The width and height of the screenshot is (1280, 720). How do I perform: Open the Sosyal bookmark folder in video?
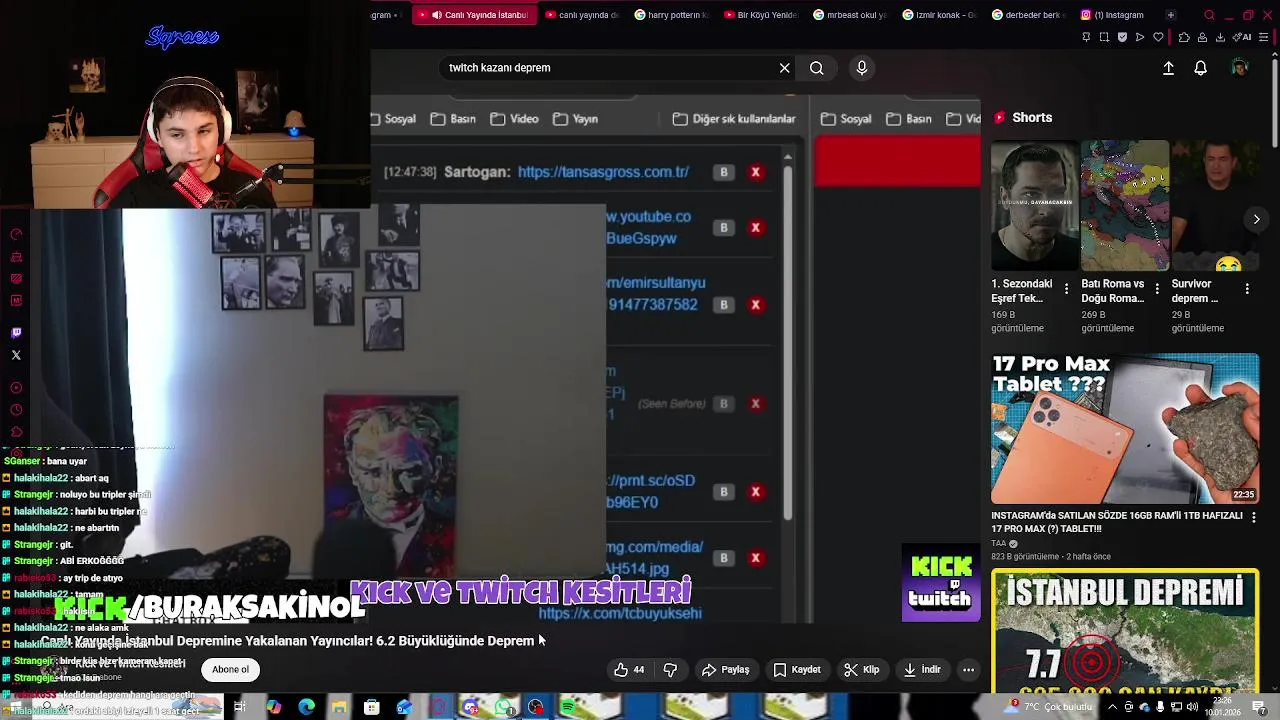click(393, 119)
